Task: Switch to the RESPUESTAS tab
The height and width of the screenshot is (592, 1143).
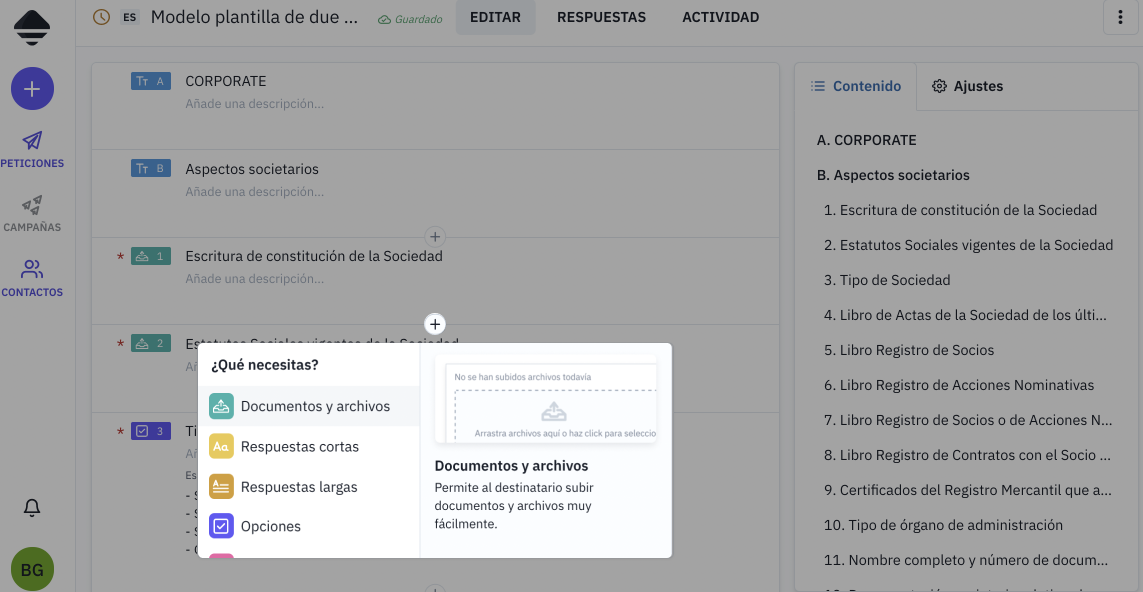Action: click(601, 17)
